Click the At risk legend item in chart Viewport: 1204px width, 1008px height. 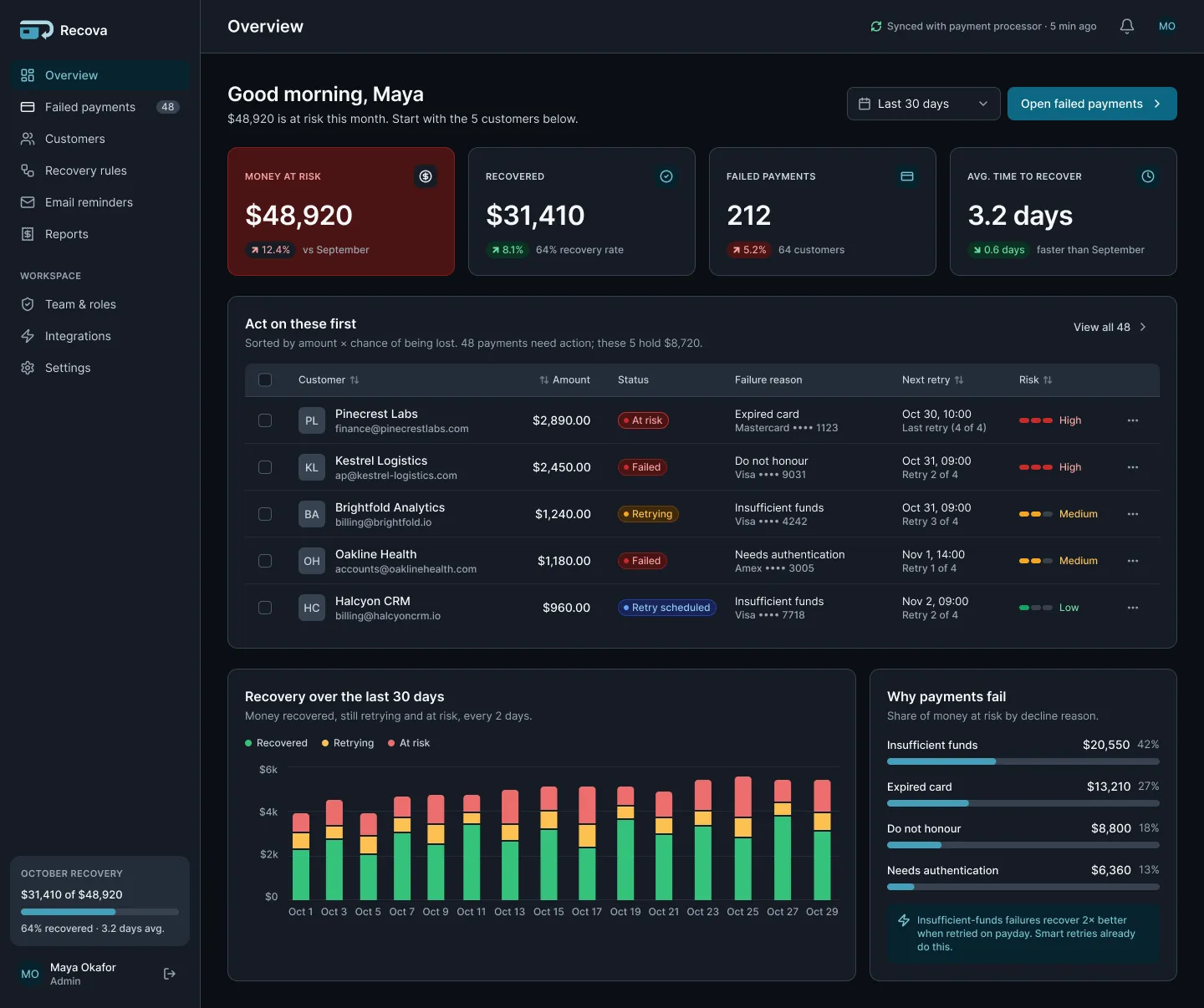pyautogui.click(x=409, y=743)
